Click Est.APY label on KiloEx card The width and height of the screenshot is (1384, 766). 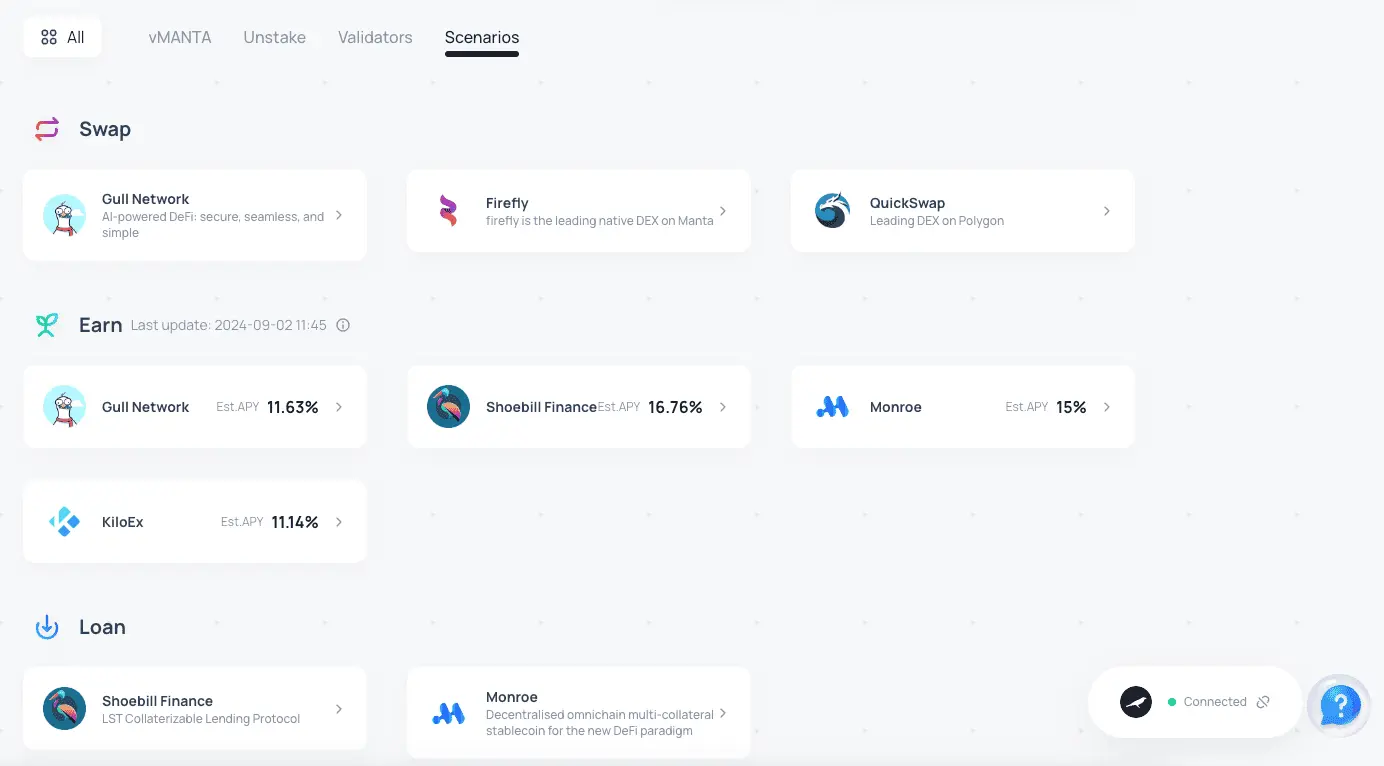click(242, 522)
